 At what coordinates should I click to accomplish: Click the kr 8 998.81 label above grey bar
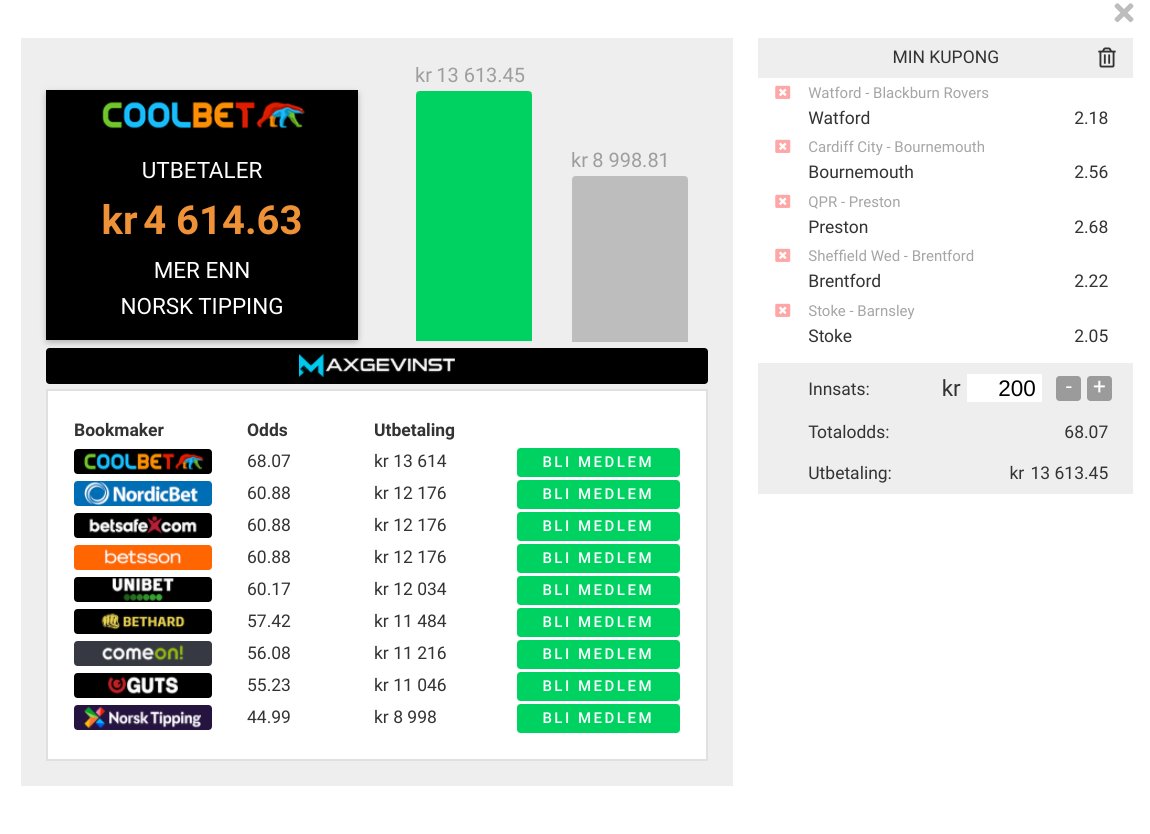[620, 161]
